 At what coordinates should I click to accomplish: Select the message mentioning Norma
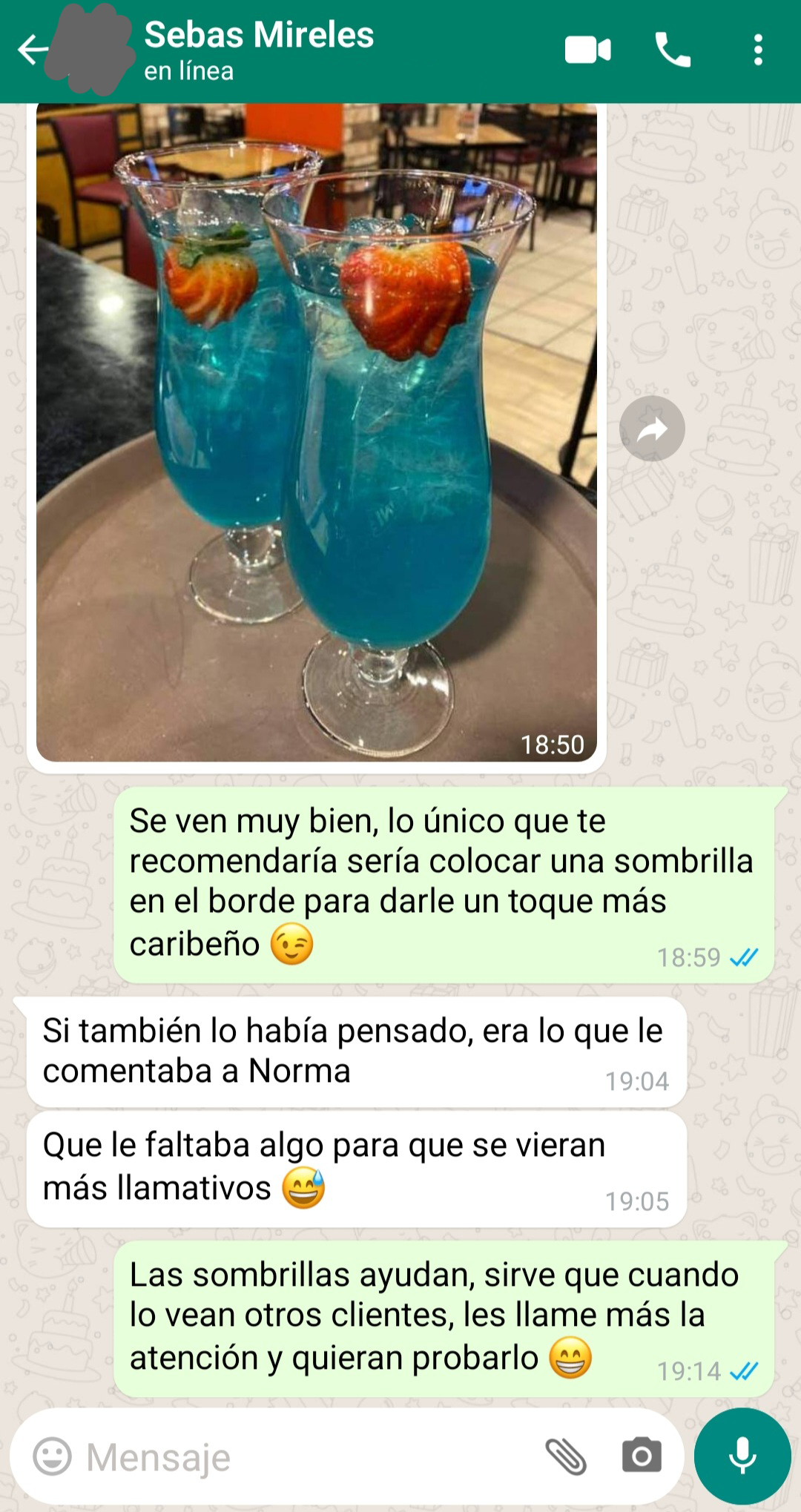[x=357, y=1052]
